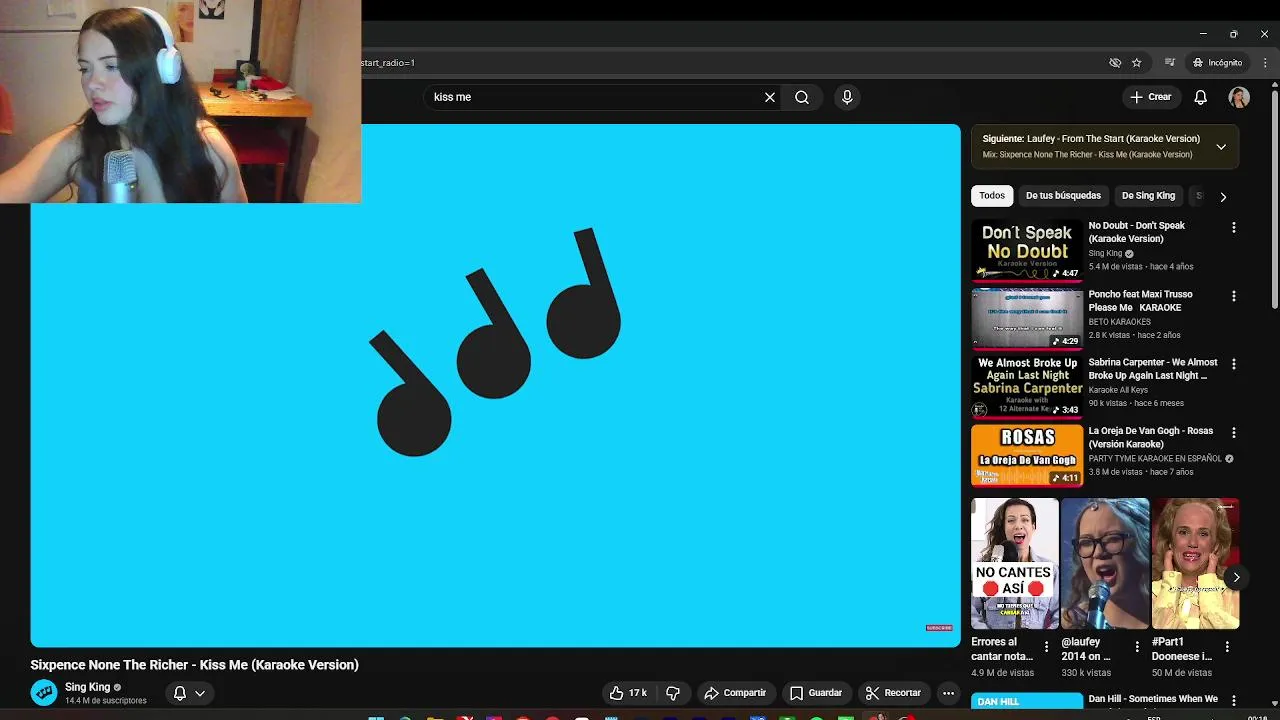The height and width of the screenshot is (720, 1280).
Task: Open options for Sabrina Carpenter video
Action: pyautogui.click(x=1234, y=364)
